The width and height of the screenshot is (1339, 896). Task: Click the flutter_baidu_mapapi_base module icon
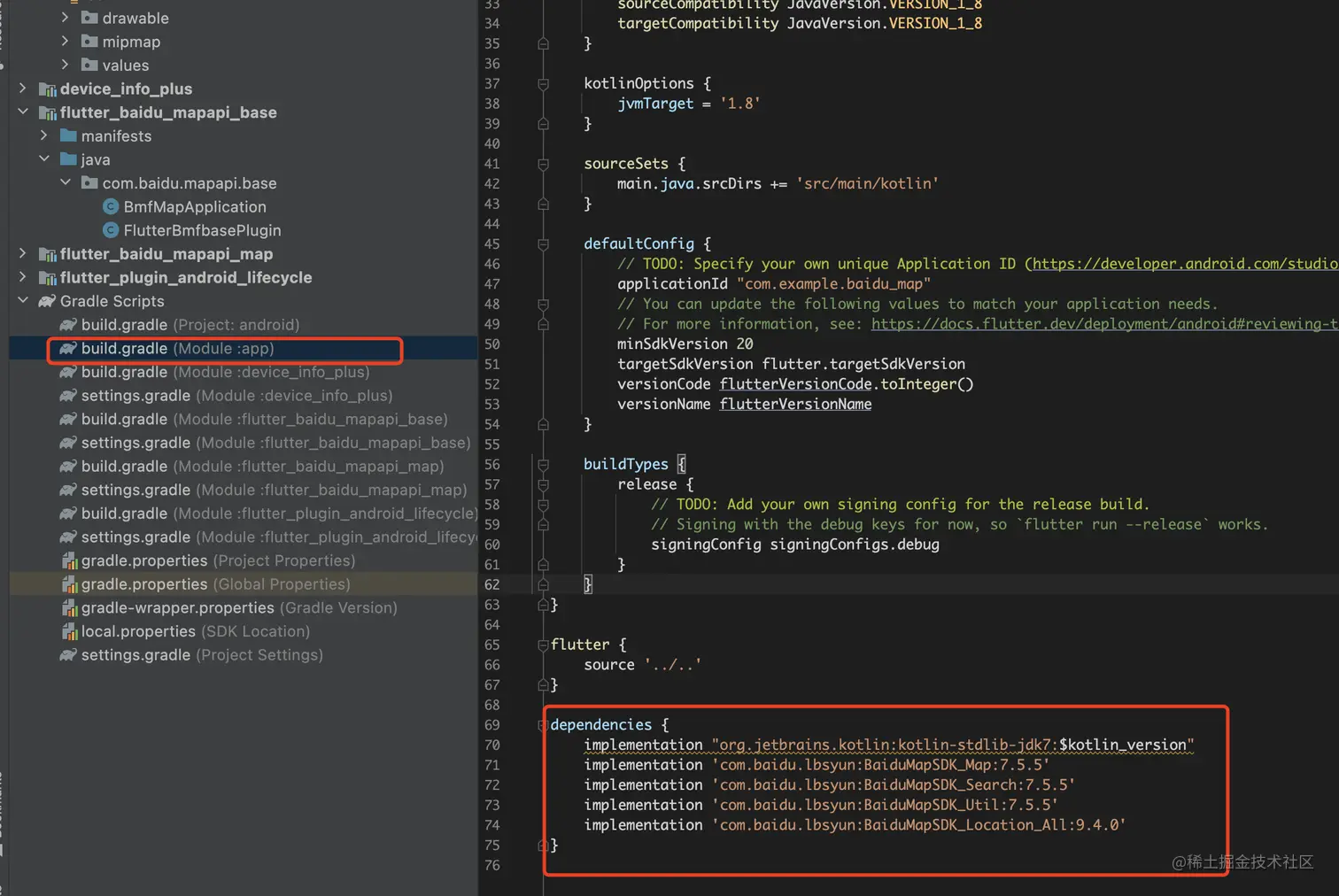pos(48,112)
